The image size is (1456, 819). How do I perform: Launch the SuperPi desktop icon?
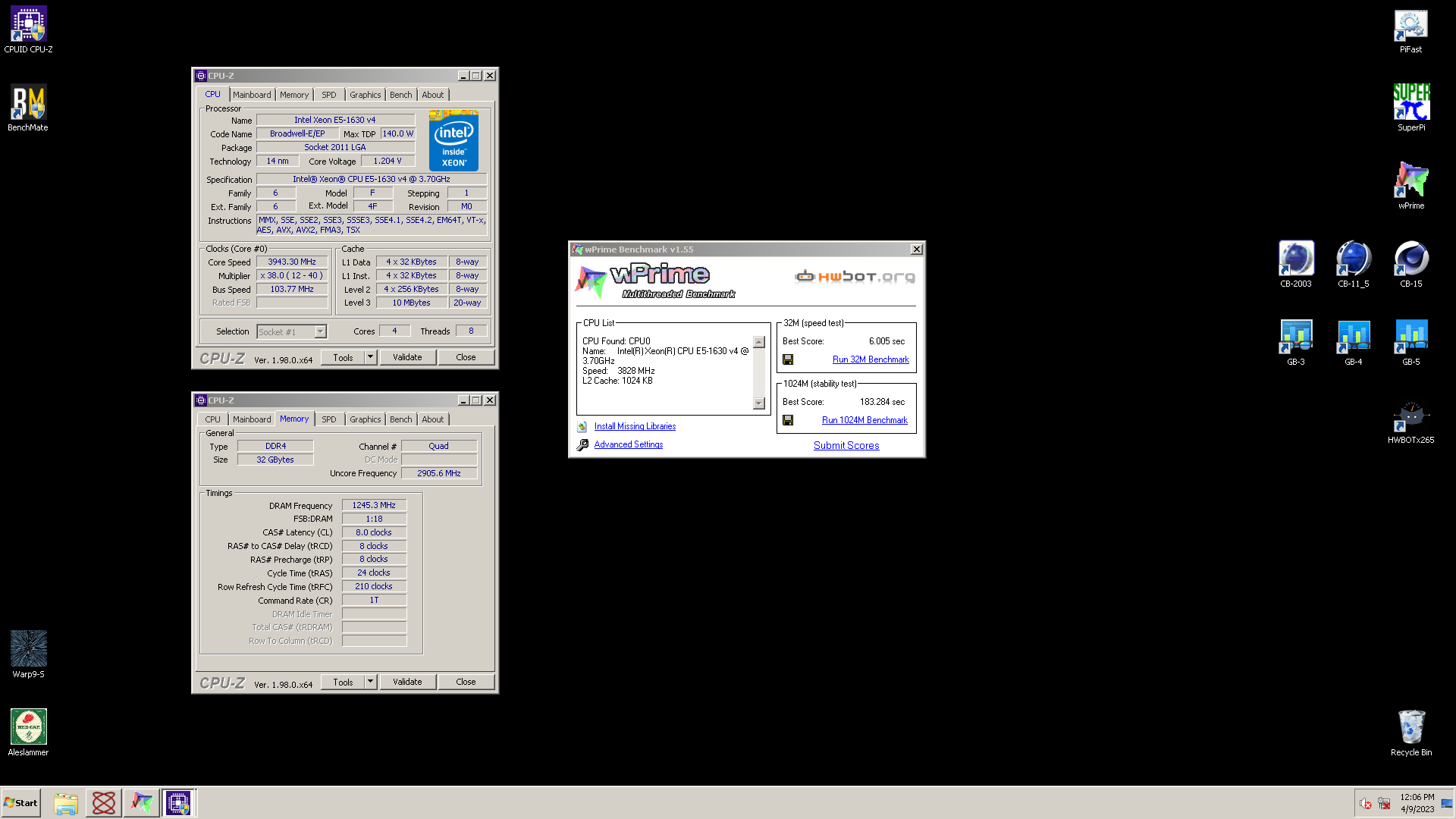[1410, 108]
